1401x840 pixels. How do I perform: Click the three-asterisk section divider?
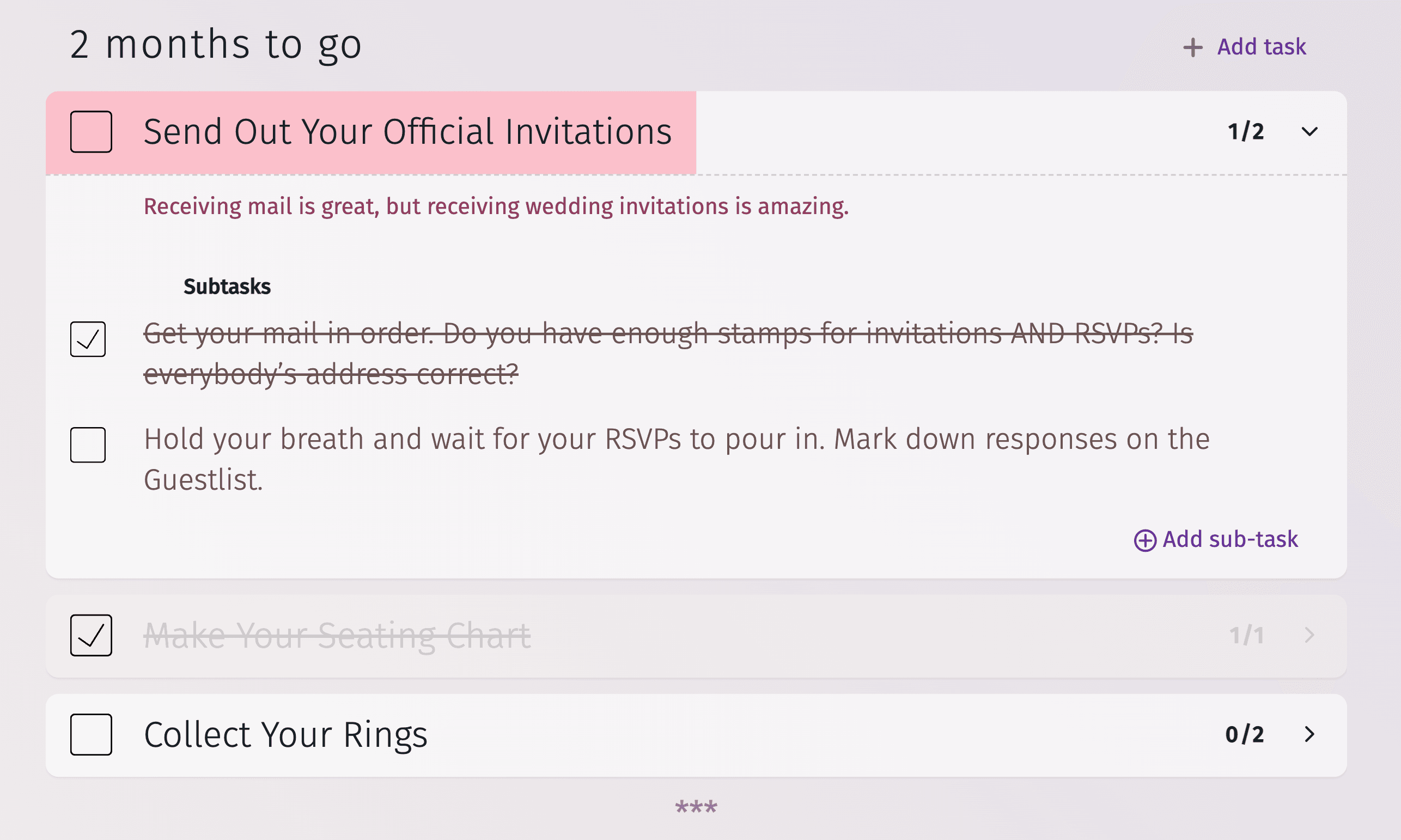point(696,807)
